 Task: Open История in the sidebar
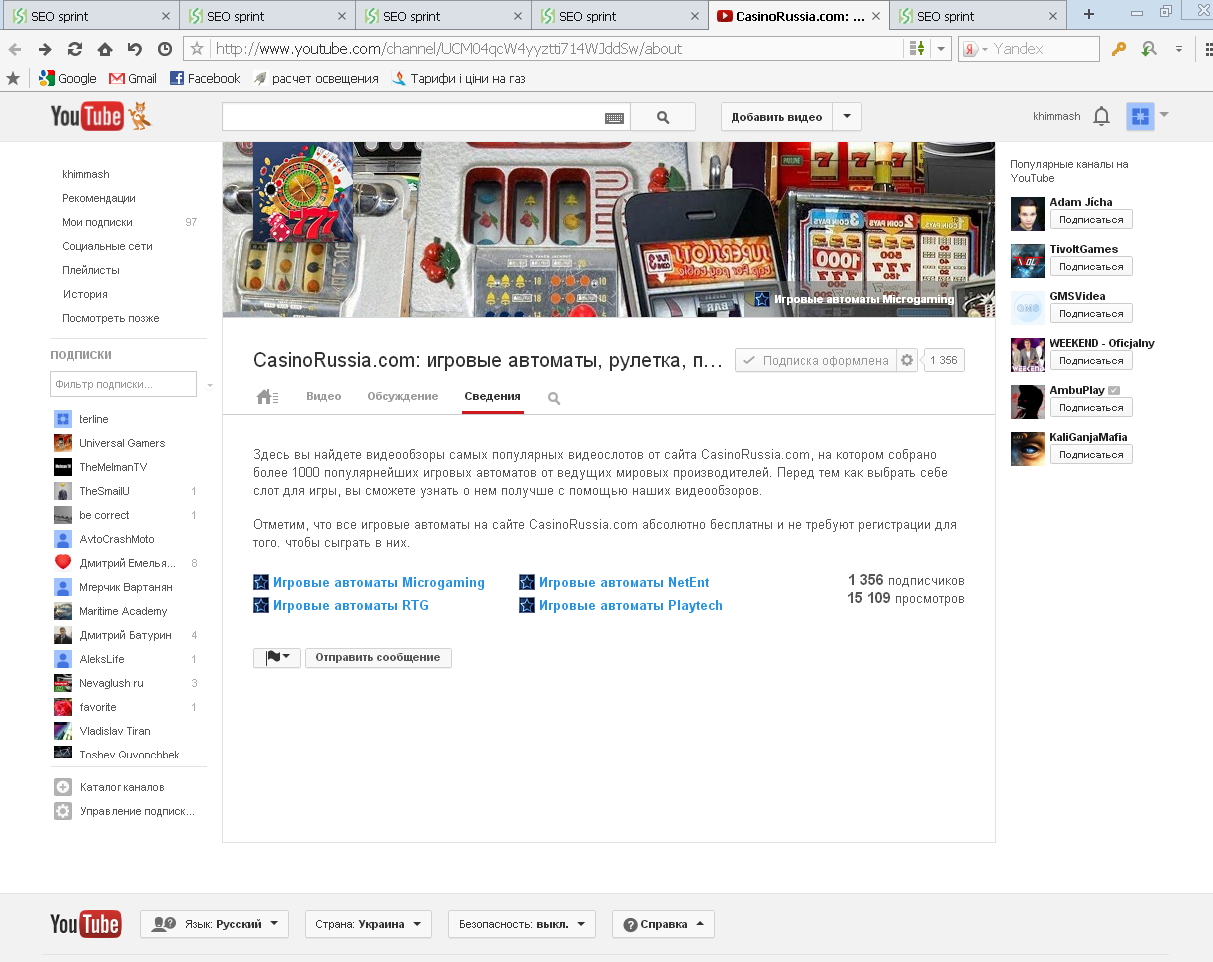pos(85,294)
